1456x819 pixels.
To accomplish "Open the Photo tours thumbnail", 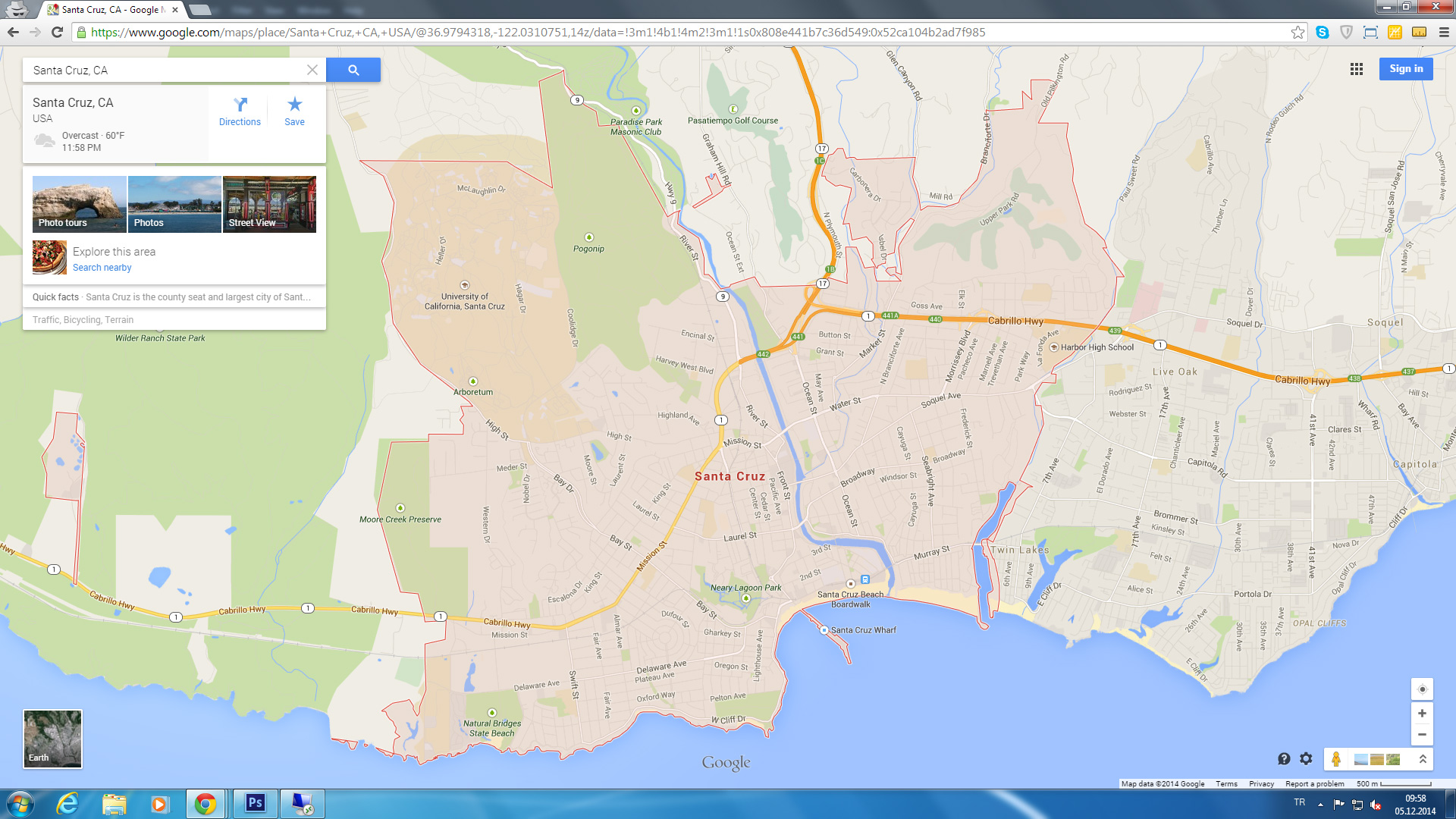I will pyautogui.click(x=79, y=204).
